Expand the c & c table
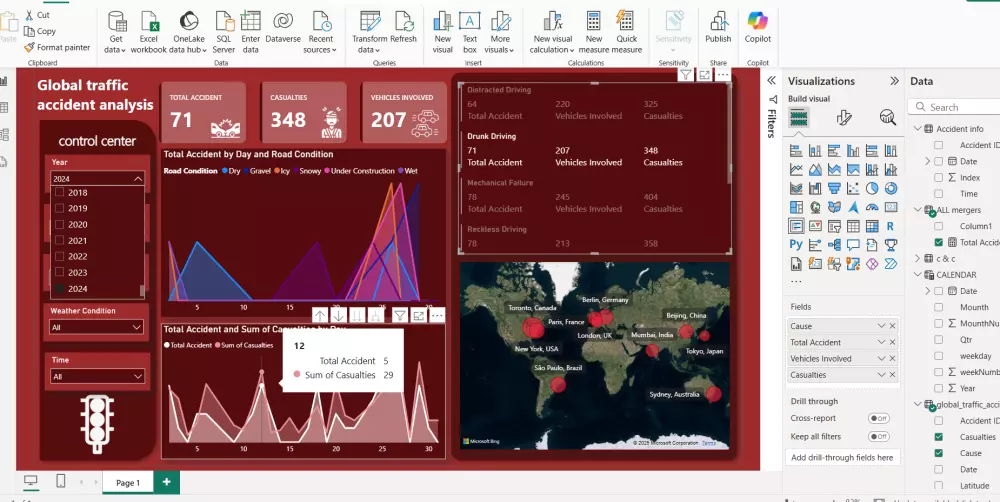The height and width of the screenshot is (502, 1000). 918,258
